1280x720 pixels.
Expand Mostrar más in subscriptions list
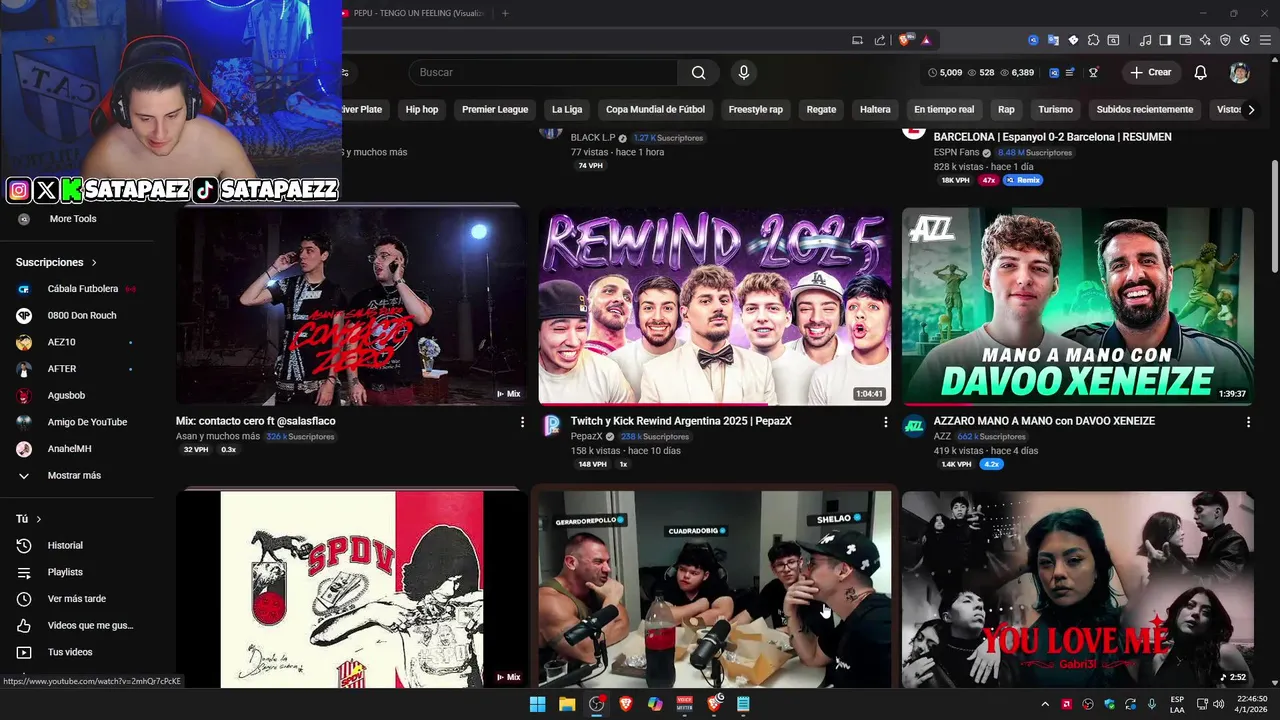click(74, 476)
